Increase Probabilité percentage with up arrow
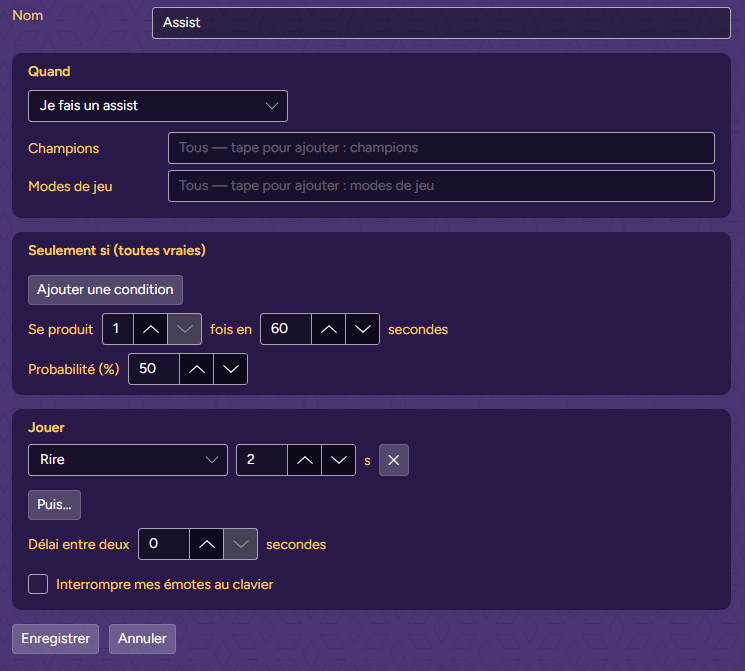This screenshot has width=745, height=671. (x=196, y=369)
